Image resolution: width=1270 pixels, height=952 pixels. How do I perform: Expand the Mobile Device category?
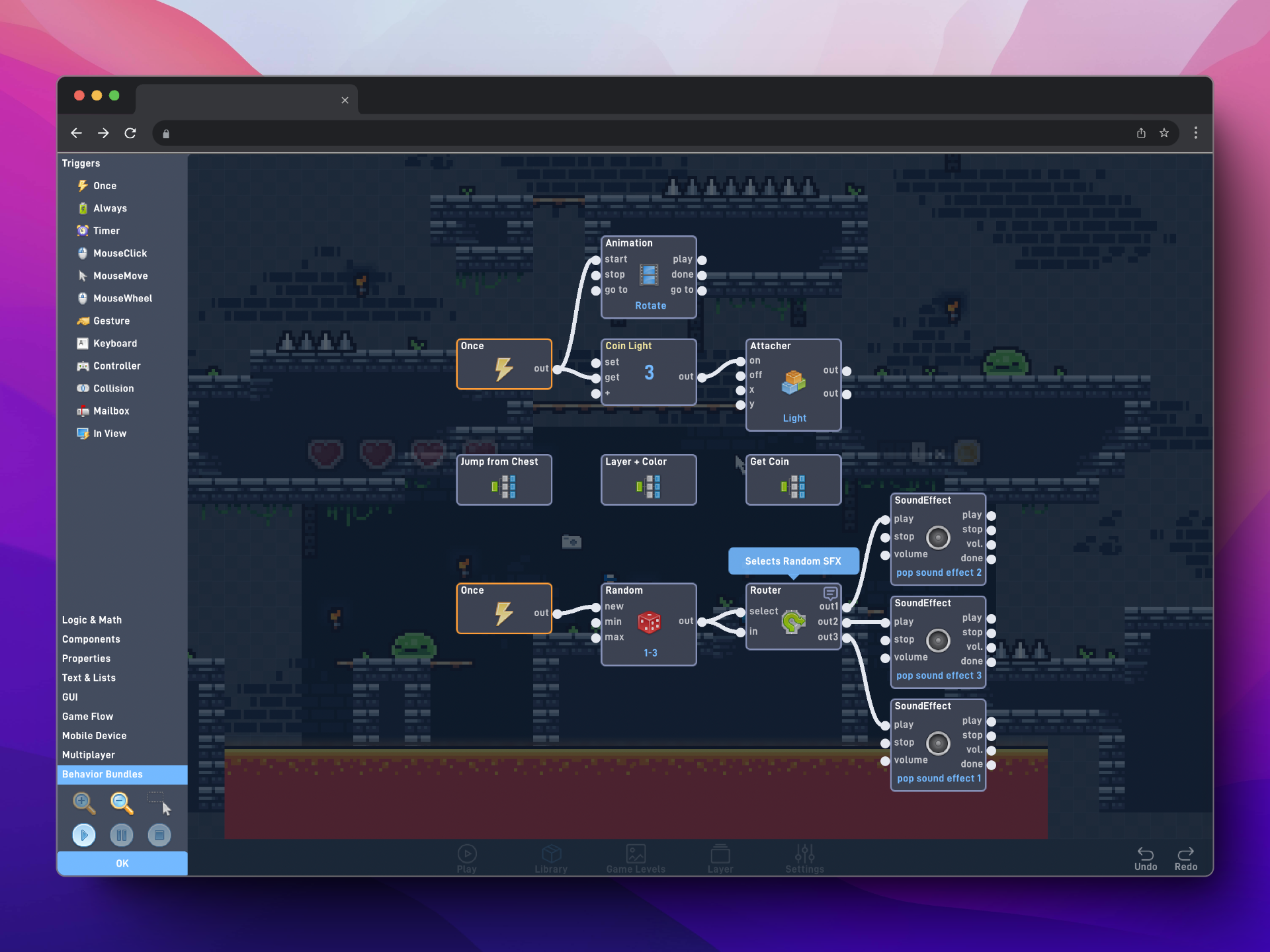(x=94, y=735)
